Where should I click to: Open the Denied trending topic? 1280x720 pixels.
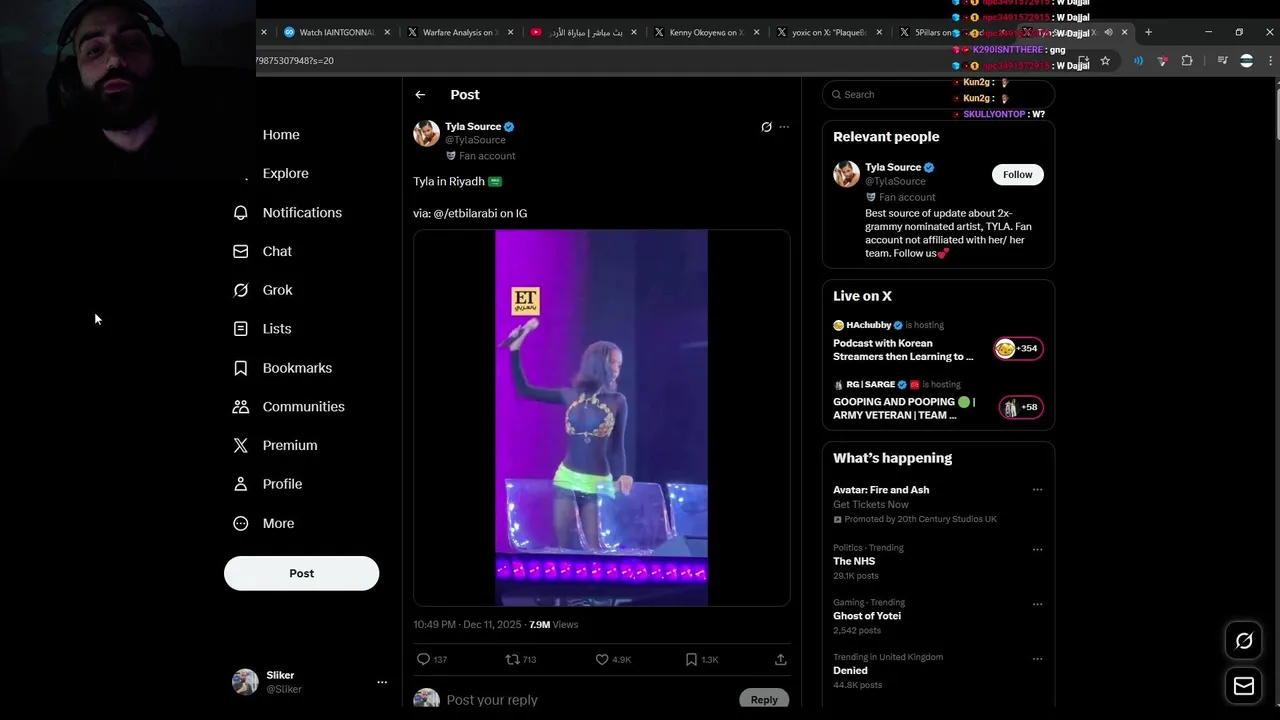point(850,671)
